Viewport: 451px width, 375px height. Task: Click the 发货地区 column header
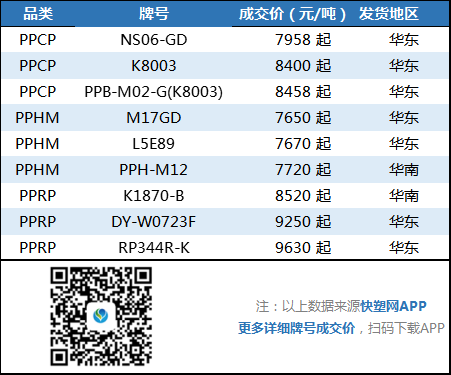pyautogui.click(x=389, y=14)
